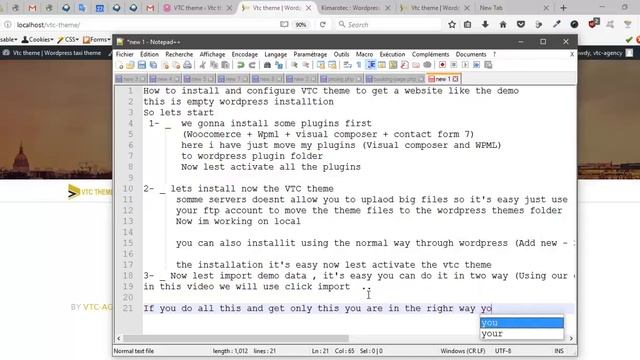Open the Exécution menu
This screenshot has width=640, height=360.
pos(392,54)
